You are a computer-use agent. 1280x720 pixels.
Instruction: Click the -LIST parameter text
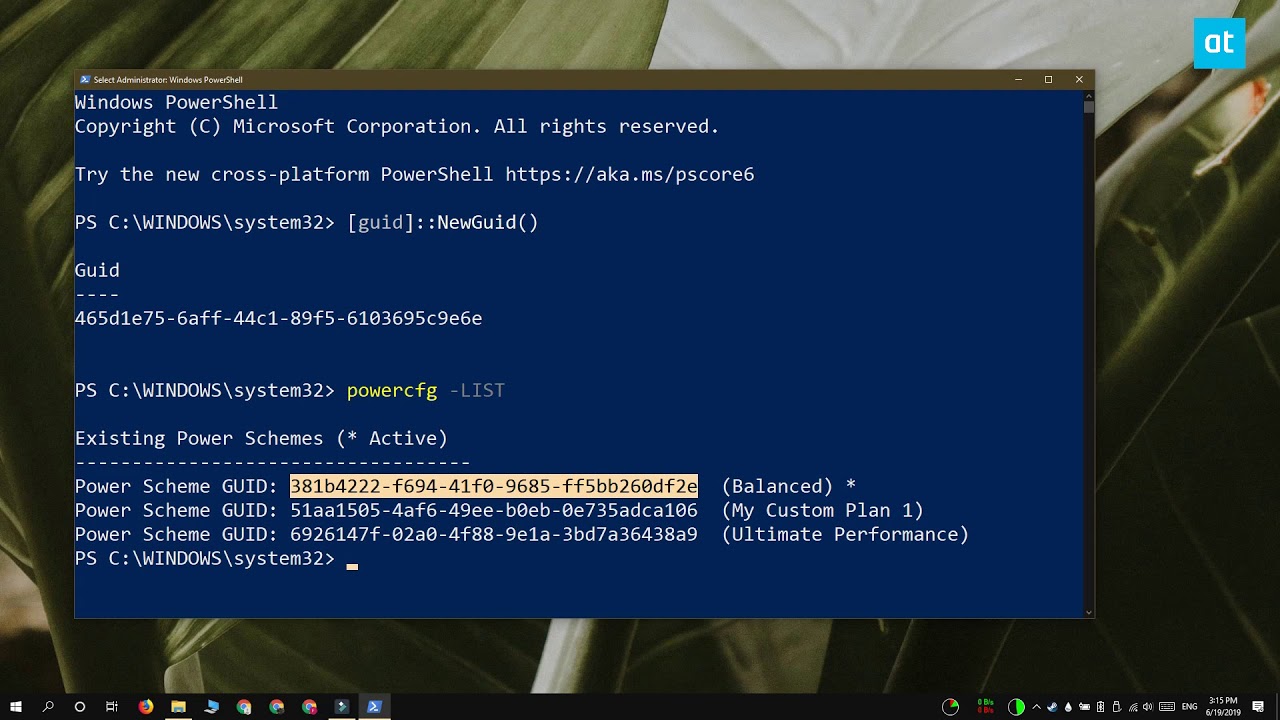[x=477, y=390]
